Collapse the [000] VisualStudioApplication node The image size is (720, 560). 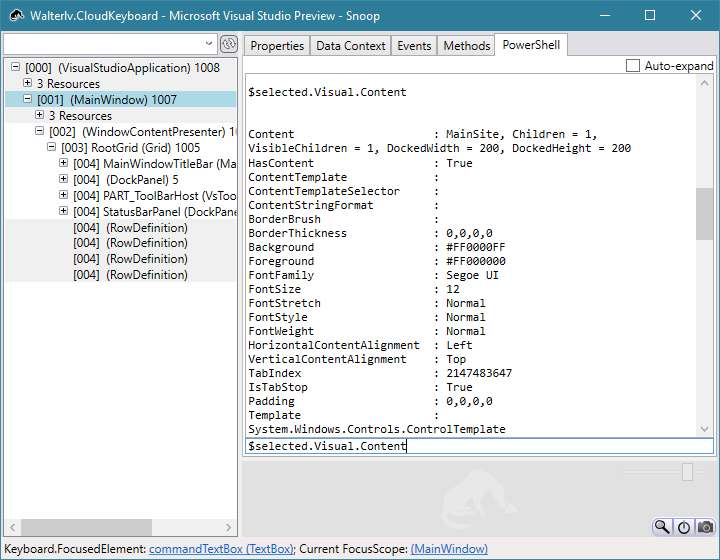15,68
